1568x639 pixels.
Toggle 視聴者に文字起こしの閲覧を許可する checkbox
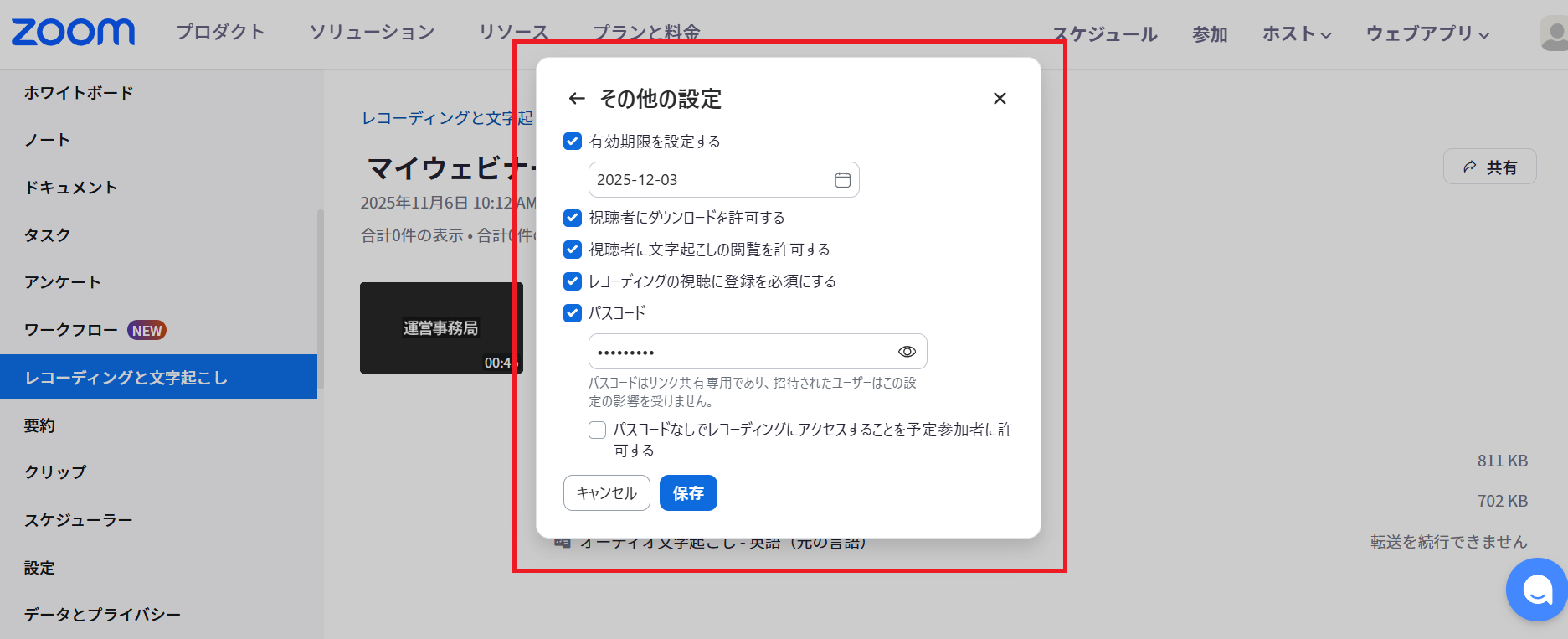[573, 250]
